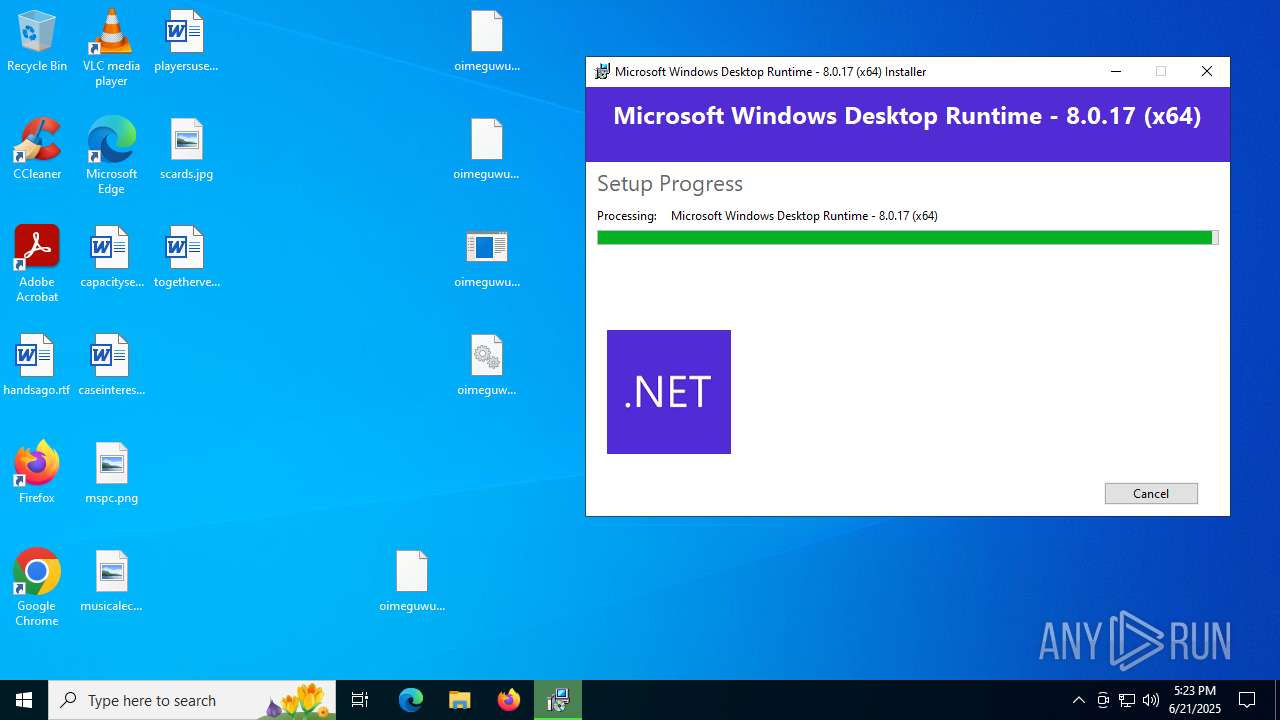Select the mspc.png image file

coord(111,472)
